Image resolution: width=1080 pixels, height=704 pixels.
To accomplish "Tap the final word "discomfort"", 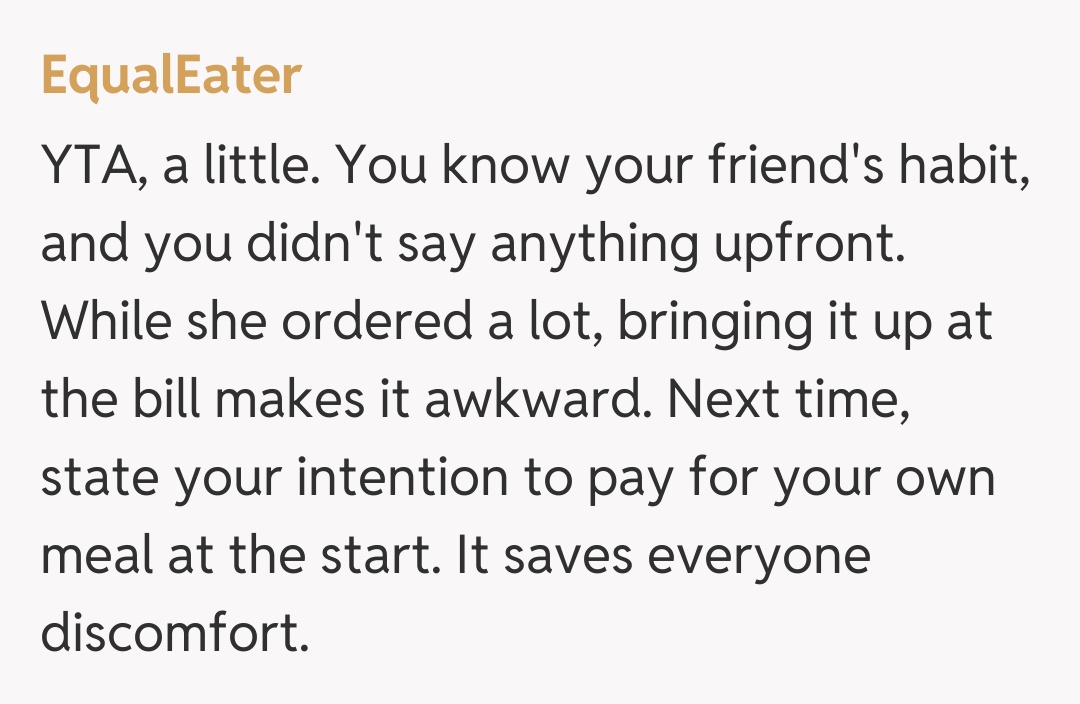I will click(170, 635).
